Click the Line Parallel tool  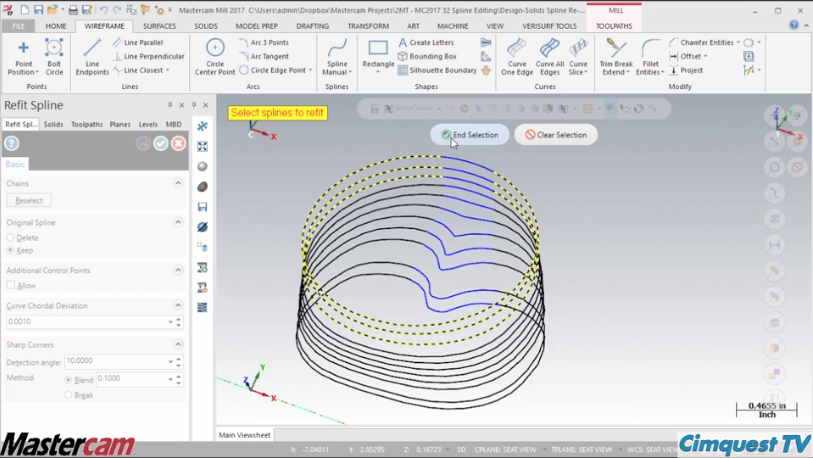click(x=138, y=43)
